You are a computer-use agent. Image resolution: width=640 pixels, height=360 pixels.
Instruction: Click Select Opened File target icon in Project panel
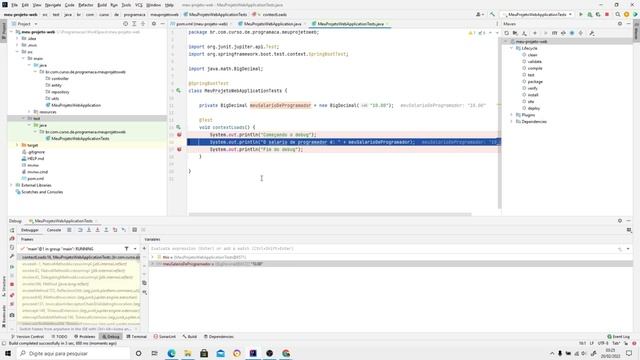click(125, 24)
